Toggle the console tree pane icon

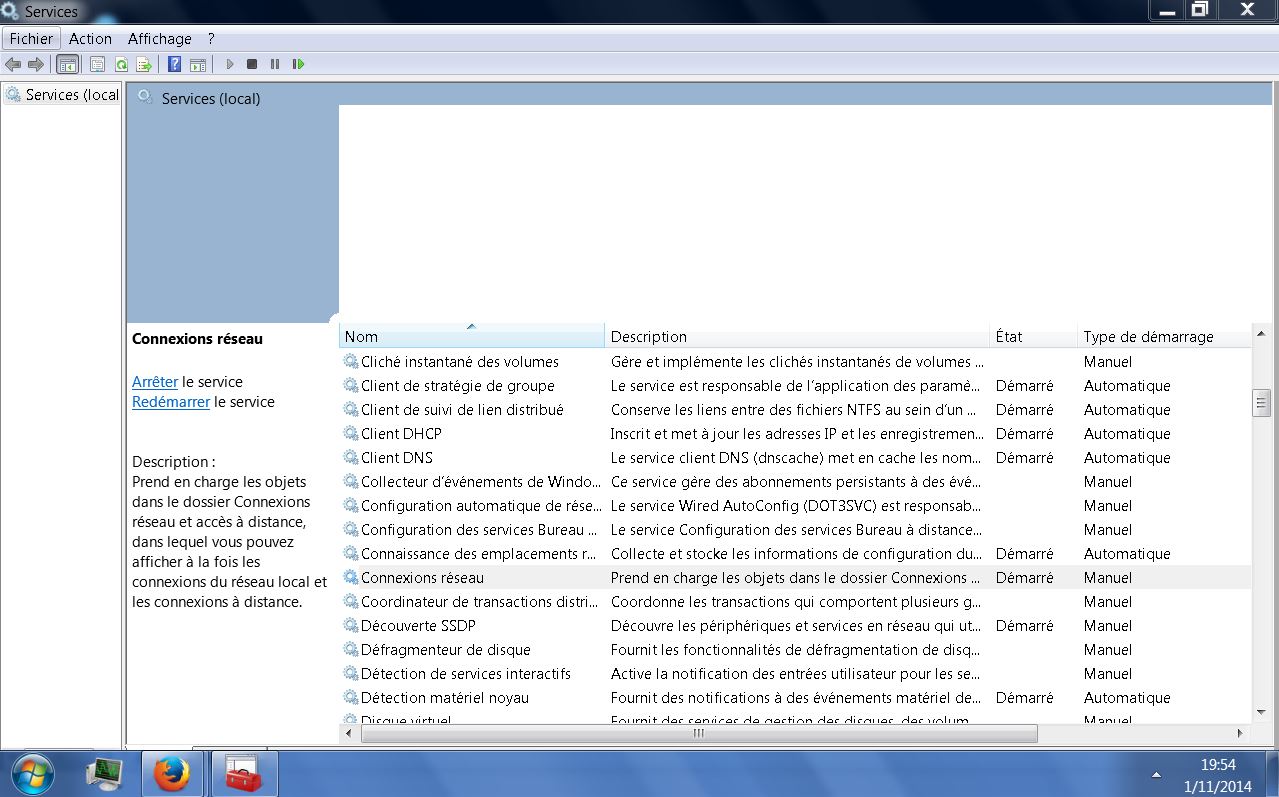coord(67,64)
